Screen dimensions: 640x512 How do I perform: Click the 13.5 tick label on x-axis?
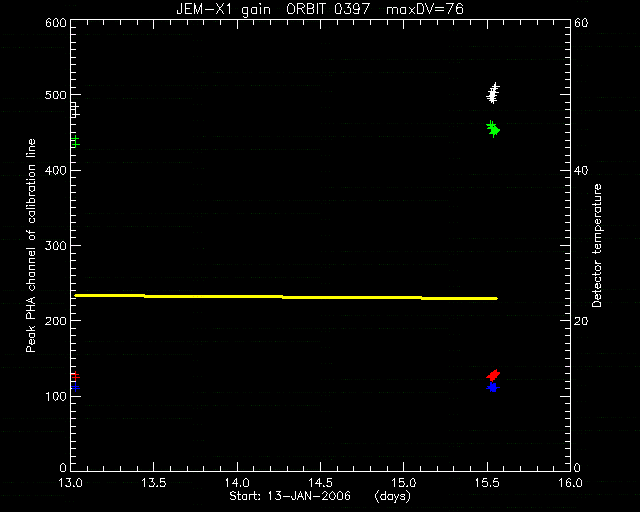(154, 483)
